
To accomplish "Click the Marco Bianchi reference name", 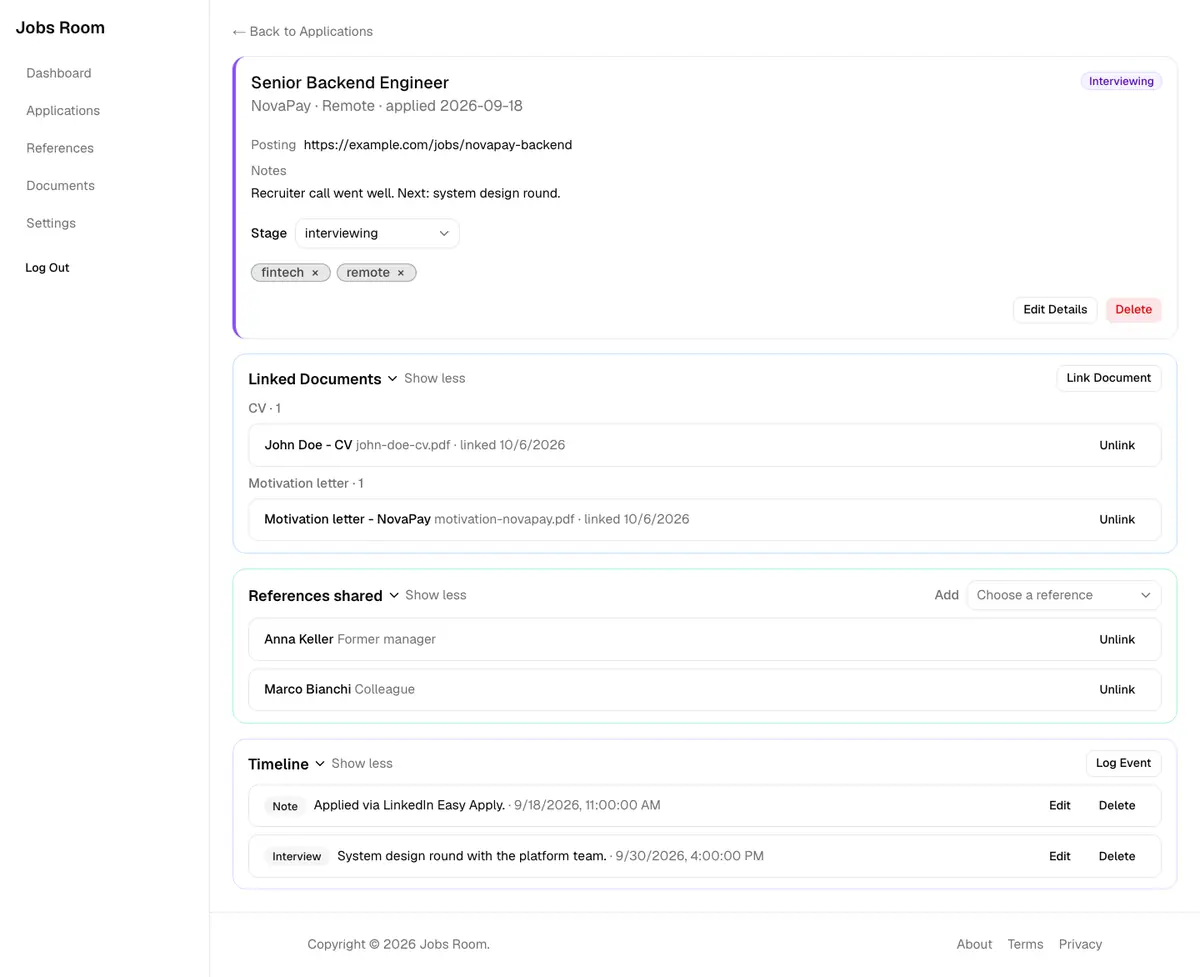I will 307,689.
